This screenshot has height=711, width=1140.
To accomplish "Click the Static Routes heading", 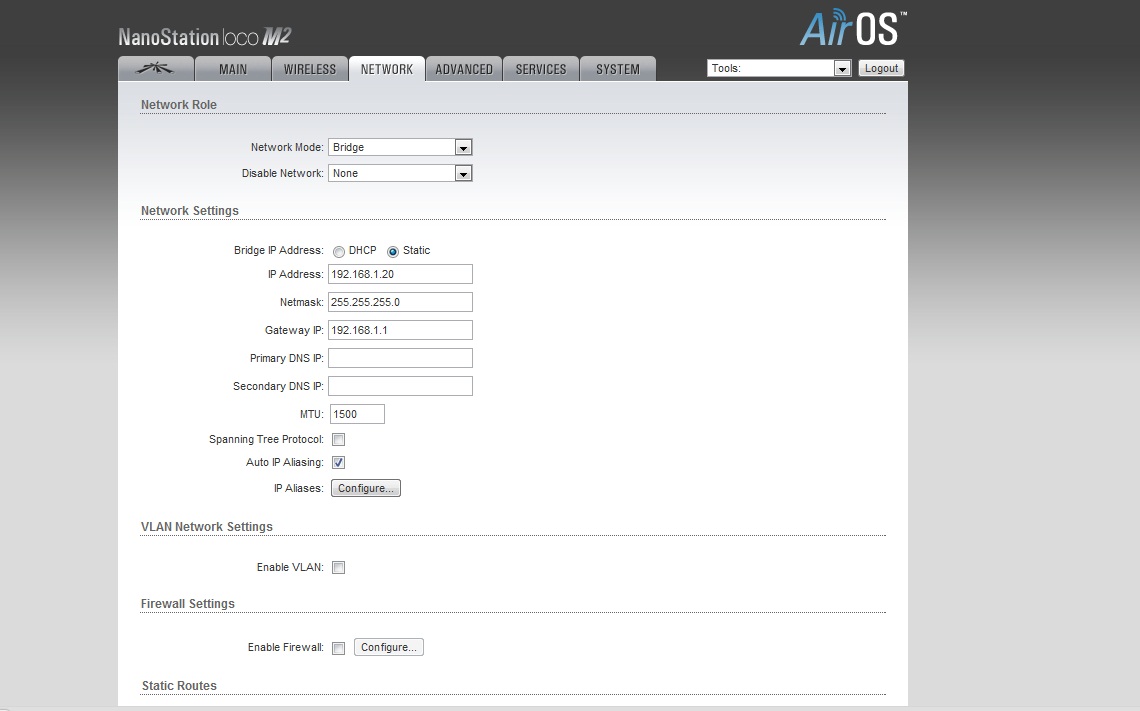I will tap(179, 686).
